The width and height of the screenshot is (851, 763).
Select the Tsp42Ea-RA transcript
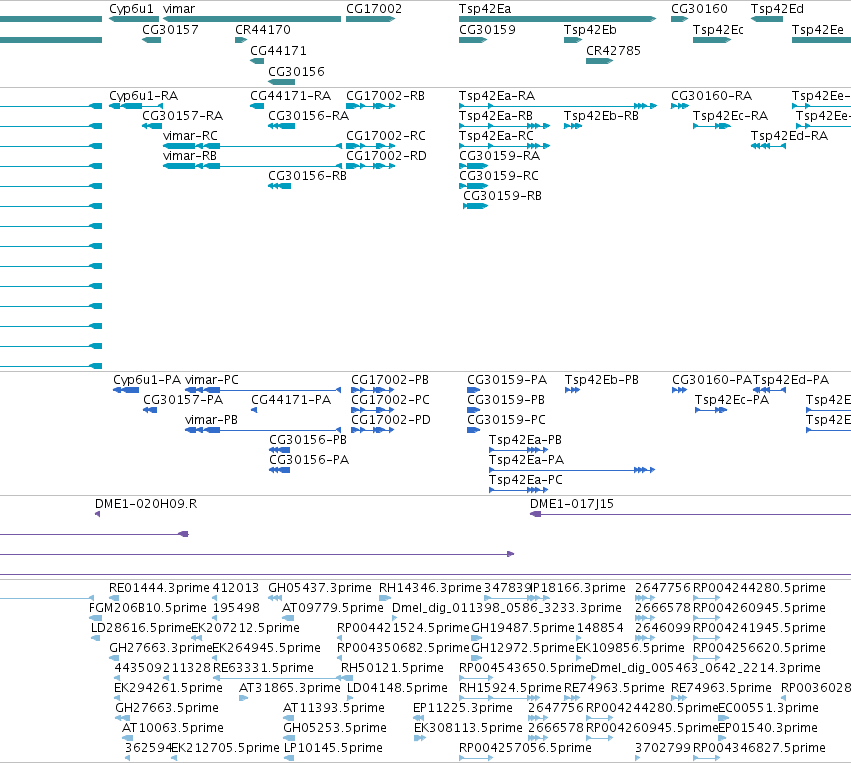[558, 106]
